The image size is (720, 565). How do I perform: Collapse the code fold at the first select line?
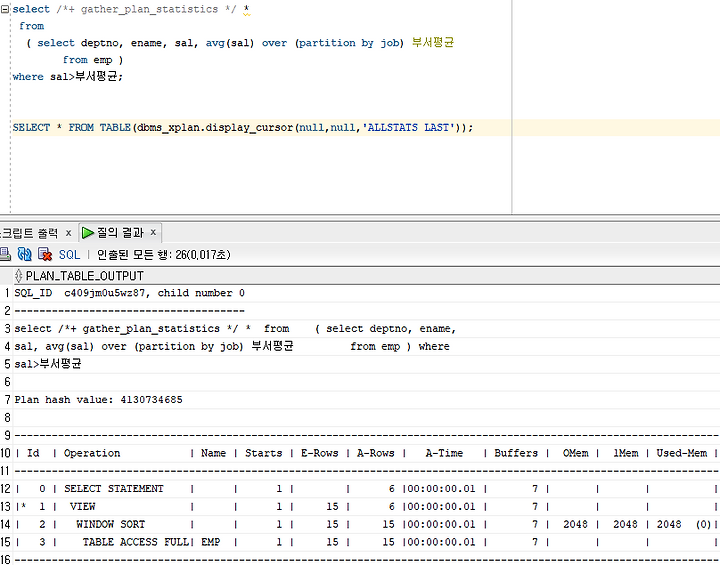coord(5,9)
